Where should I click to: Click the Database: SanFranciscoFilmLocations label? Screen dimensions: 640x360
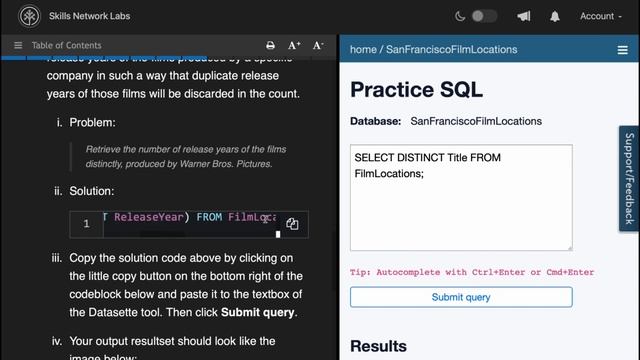446,121
